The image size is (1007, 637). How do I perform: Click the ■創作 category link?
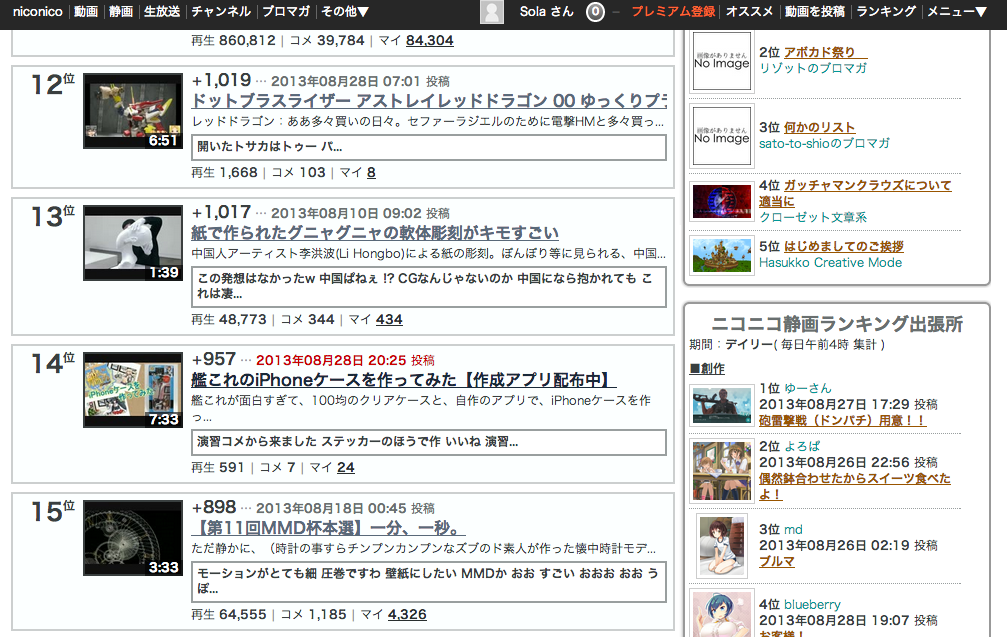click(x=706, y=369)
